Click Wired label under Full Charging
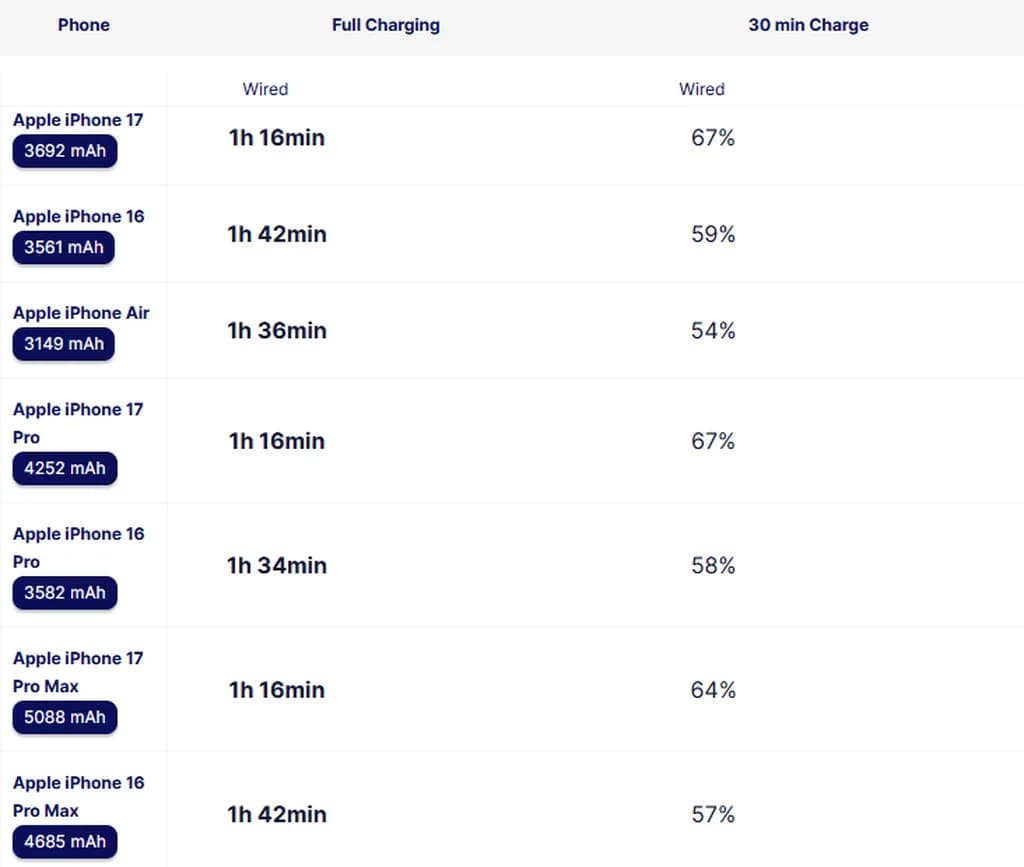The image size is (1024, 867). coord(265,89)
